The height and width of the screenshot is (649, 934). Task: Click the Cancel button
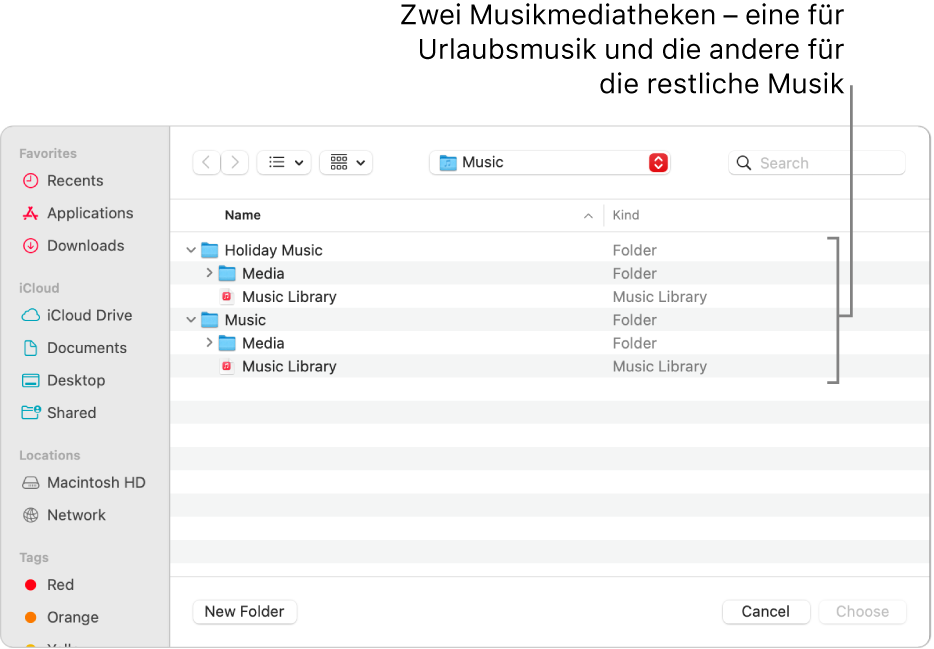tap(766, 611)
